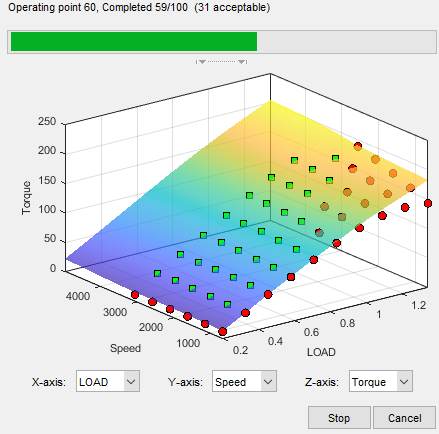Click the Torque label on the vertical plot axis
Screen dimensions: 439x434
(26, 198)
